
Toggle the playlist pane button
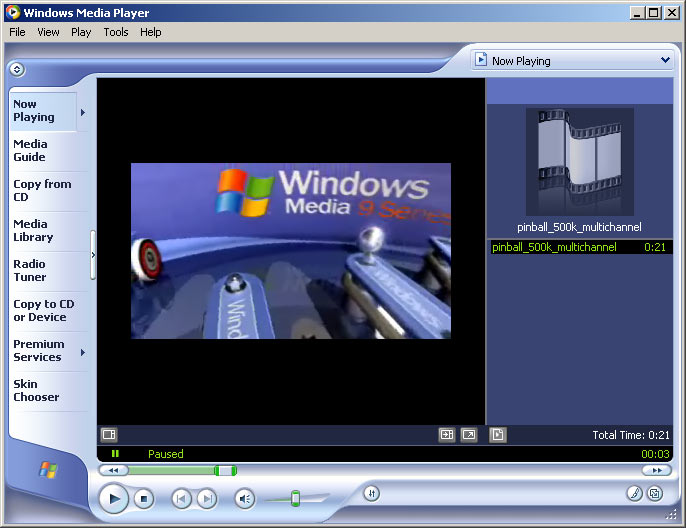(497, 435)
